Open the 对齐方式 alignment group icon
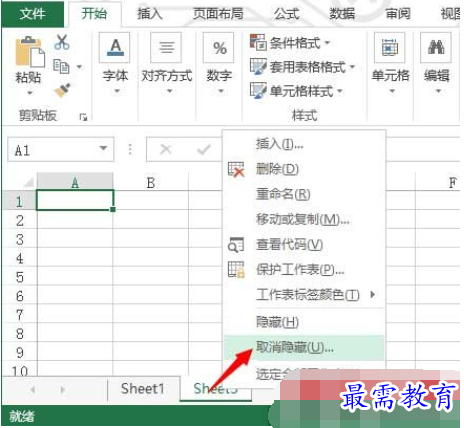Screen dimensions: 464x428 coord(166,48)
